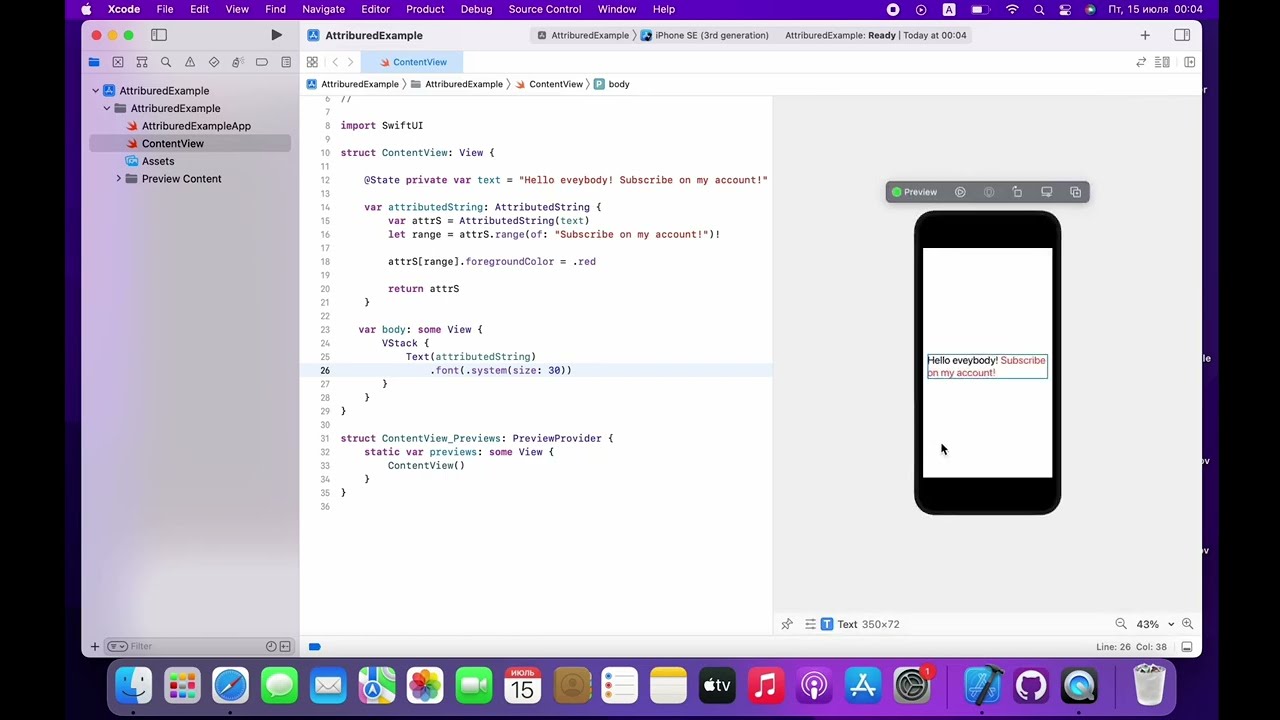
Task: Click the canvas hierarchy list icon
Action: pyautogui.click(x=810, y=624)
